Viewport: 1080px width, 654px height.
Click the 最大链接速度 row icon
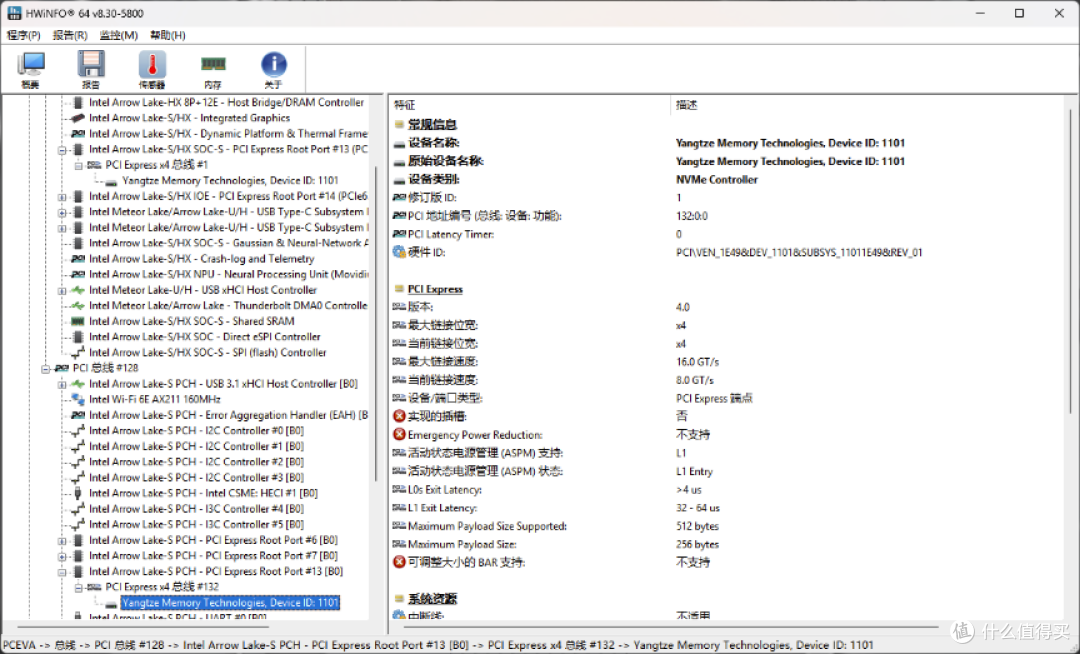pos(399,361)
